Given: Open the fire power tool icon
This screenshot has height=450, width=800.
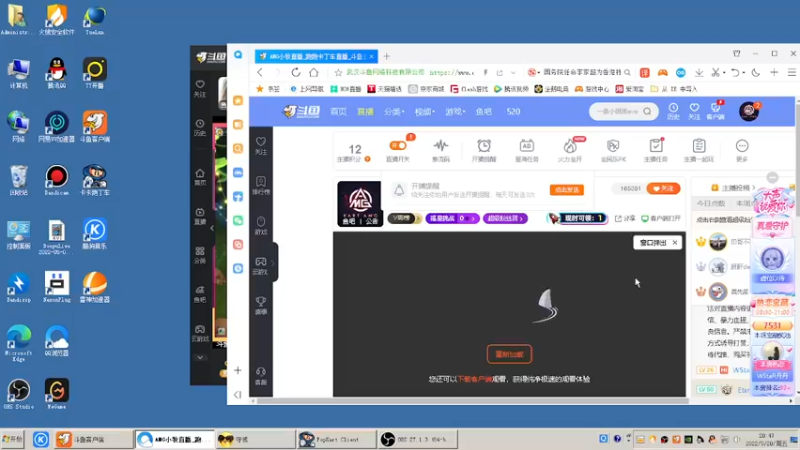Looking at the screenshot, I should pyautogui.click(x=569, y=150).
